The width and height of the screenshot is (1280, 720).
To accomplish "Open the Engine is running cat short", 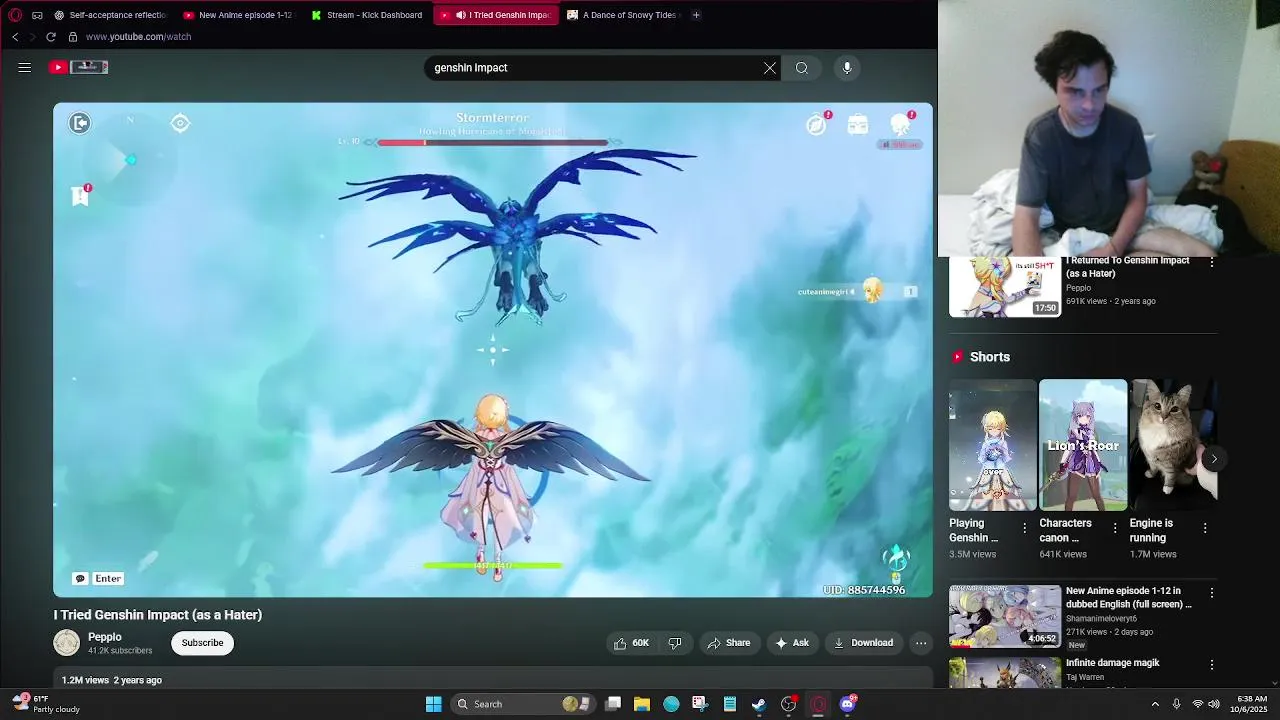I will [x=1173, y=445].
